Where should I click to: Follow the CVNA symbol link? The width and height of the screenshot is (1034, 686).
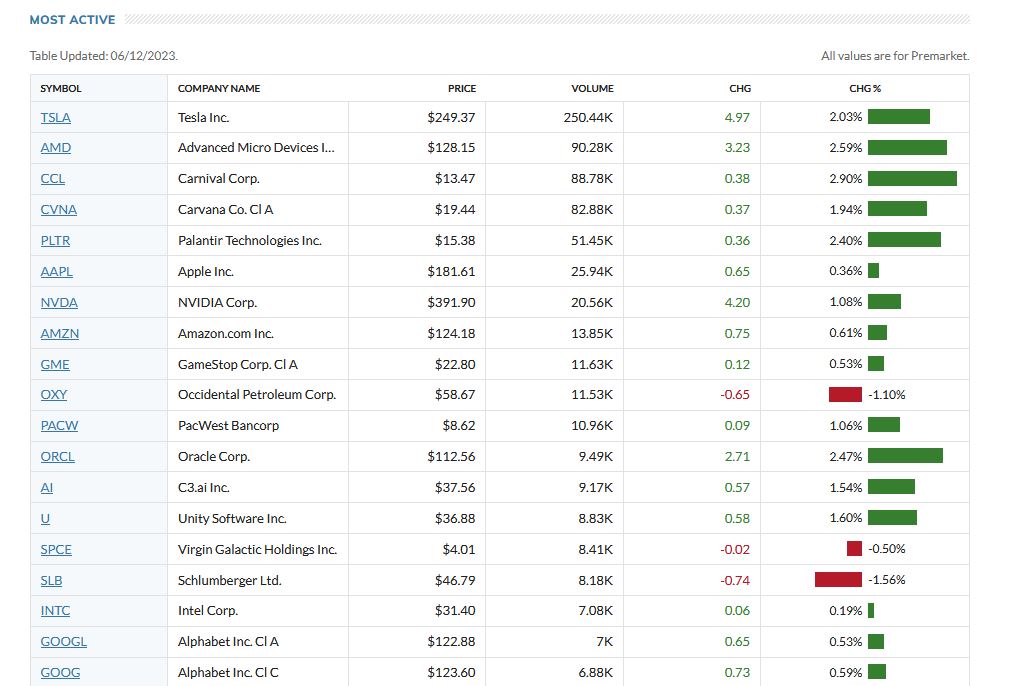point(58,210)
